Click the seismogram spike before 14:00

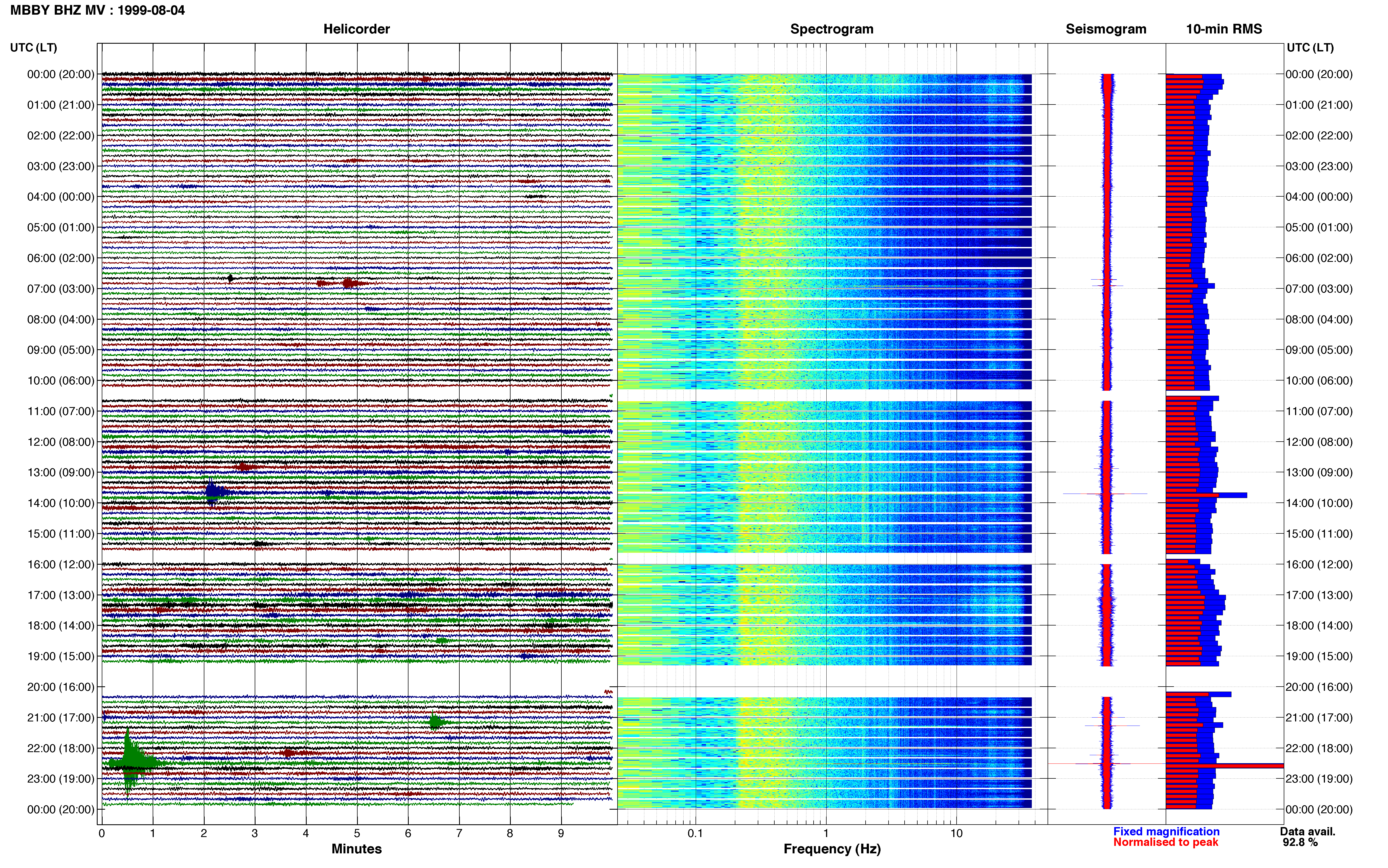(1105, 494)
